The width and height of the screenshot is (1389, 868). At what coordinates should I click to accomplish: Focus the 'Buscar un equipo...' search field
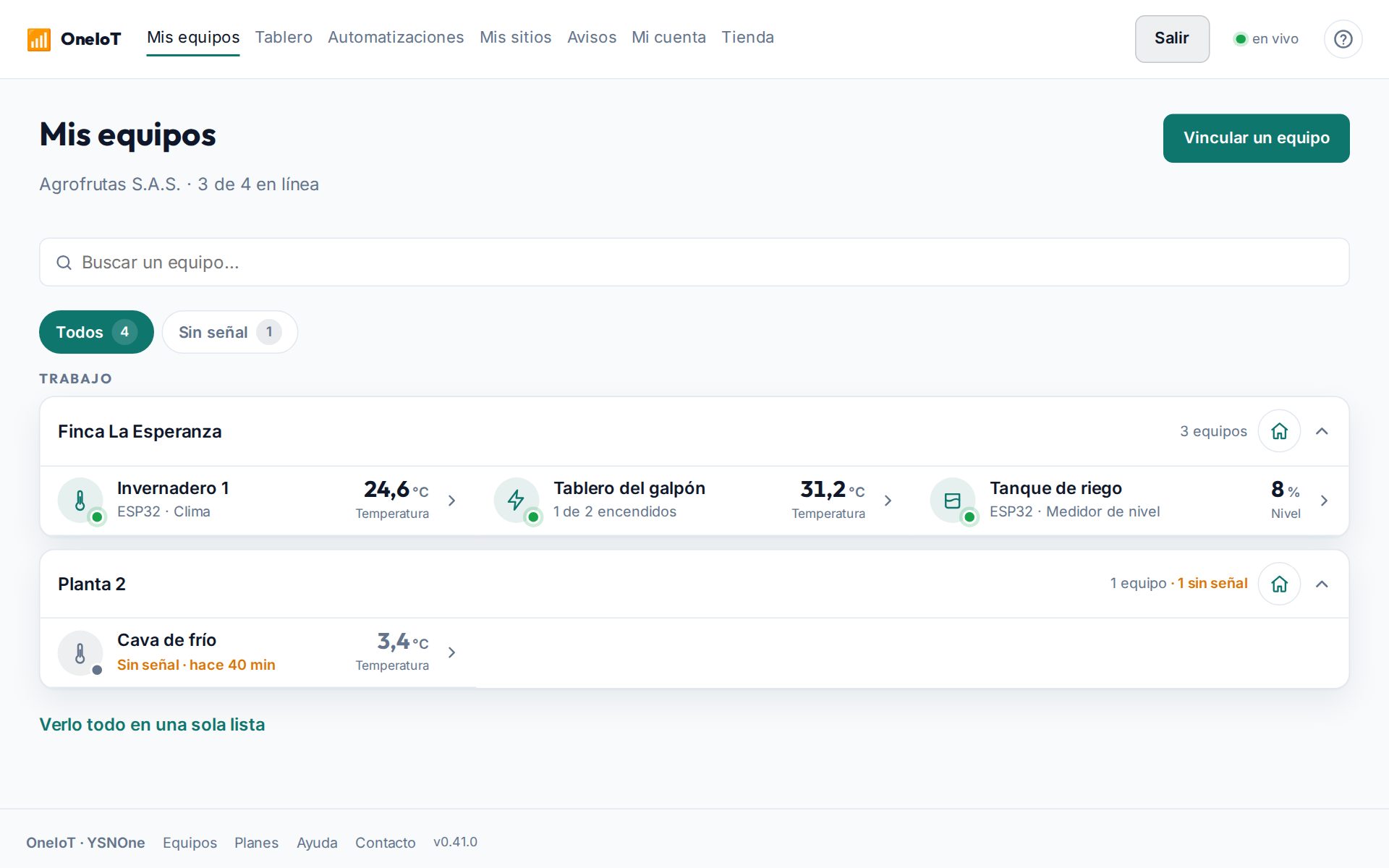tap(694, 263)
